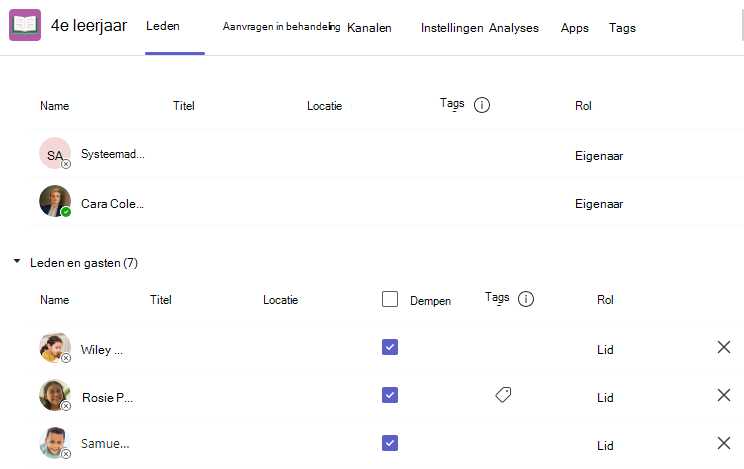Click the Cara Cole... name

pos(112,204)
